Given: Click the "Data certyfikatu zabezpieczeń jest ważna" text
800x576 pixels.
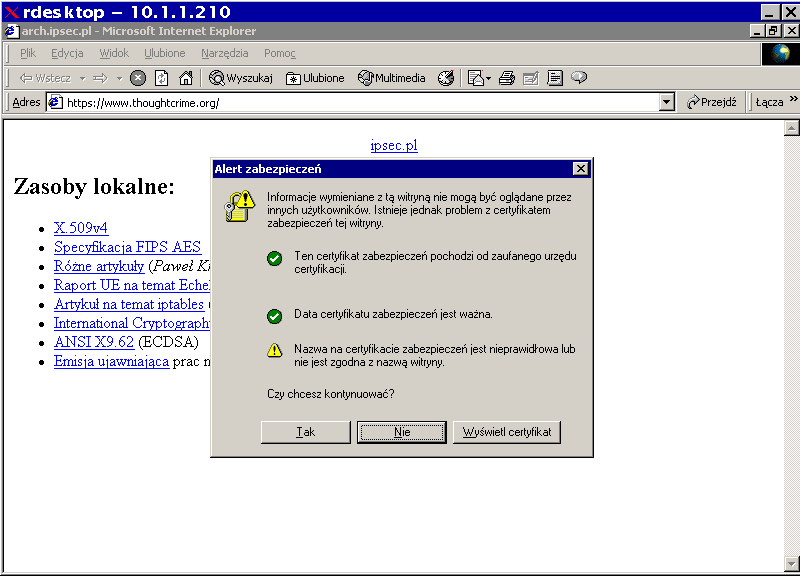Looking at the screenshot, I should click(393, 314).
